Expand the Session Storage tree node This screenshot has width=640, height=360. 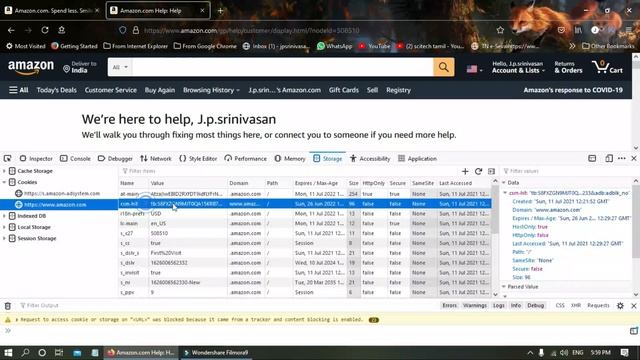point(4,238)
